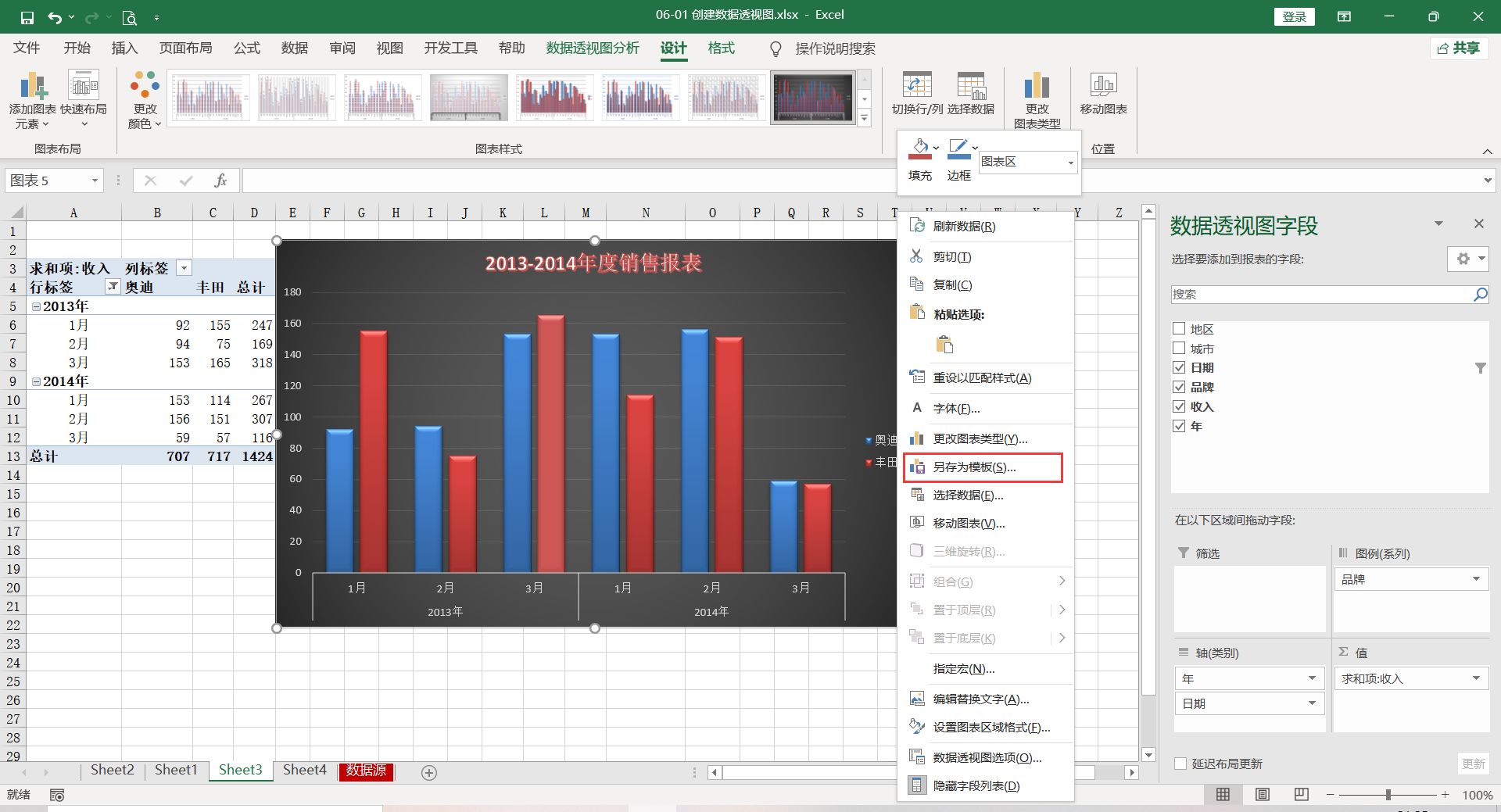Choose 设置图表区域格式 menu entry
Viewport: 1501px width, 812px height.
coord(985,728)
